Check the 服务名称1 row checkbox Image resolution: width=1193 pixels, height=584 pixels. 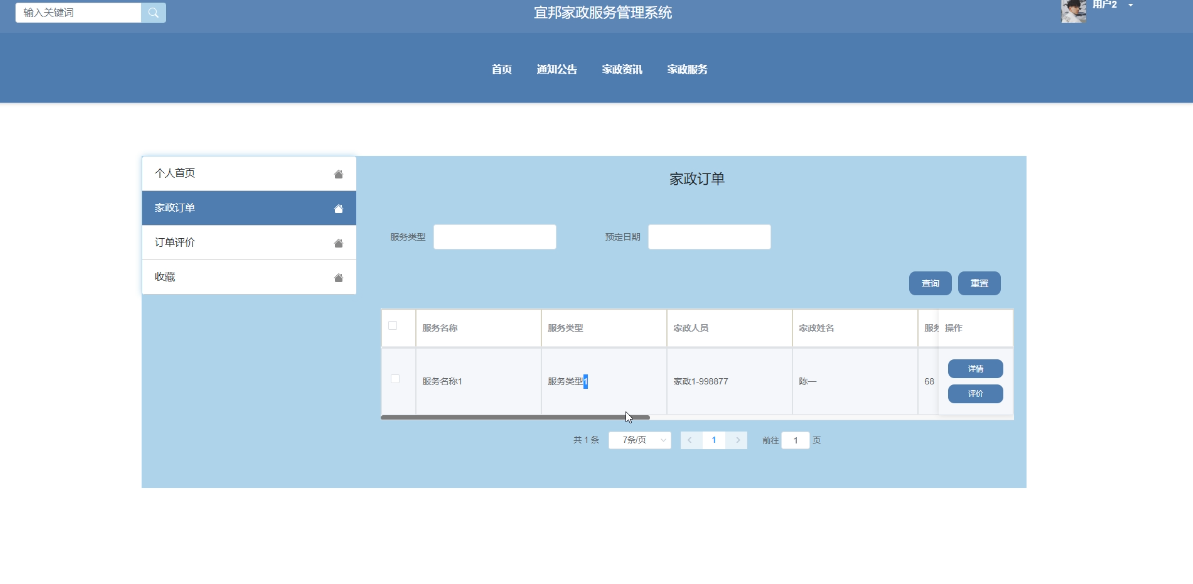(395, 379)
